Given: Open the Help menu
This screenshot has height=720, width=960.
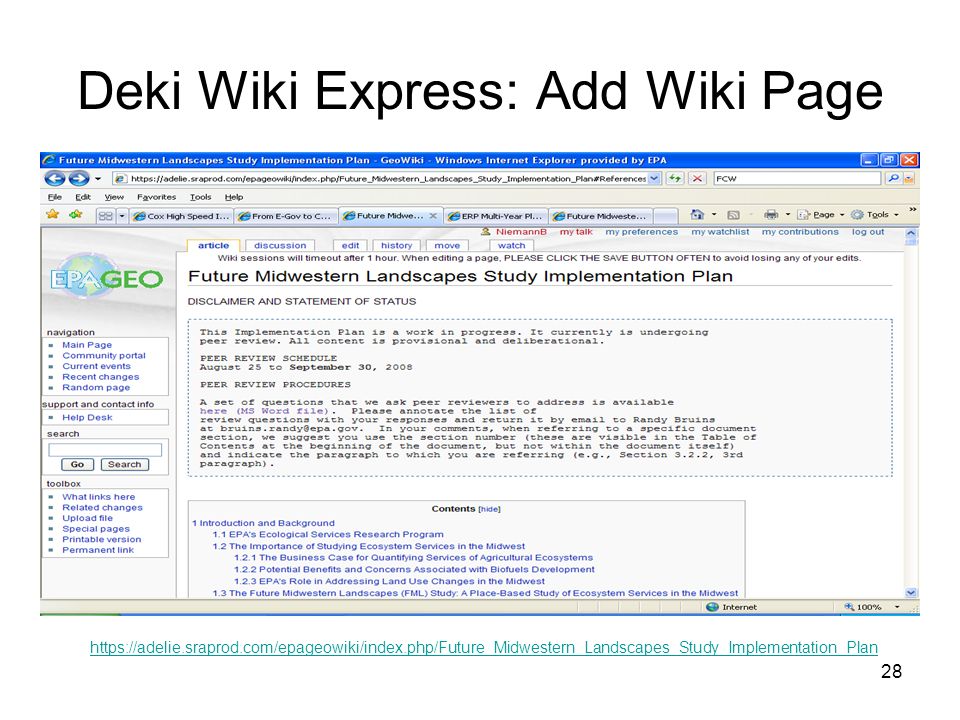Looking at the screenshot, I should [234, 197].
